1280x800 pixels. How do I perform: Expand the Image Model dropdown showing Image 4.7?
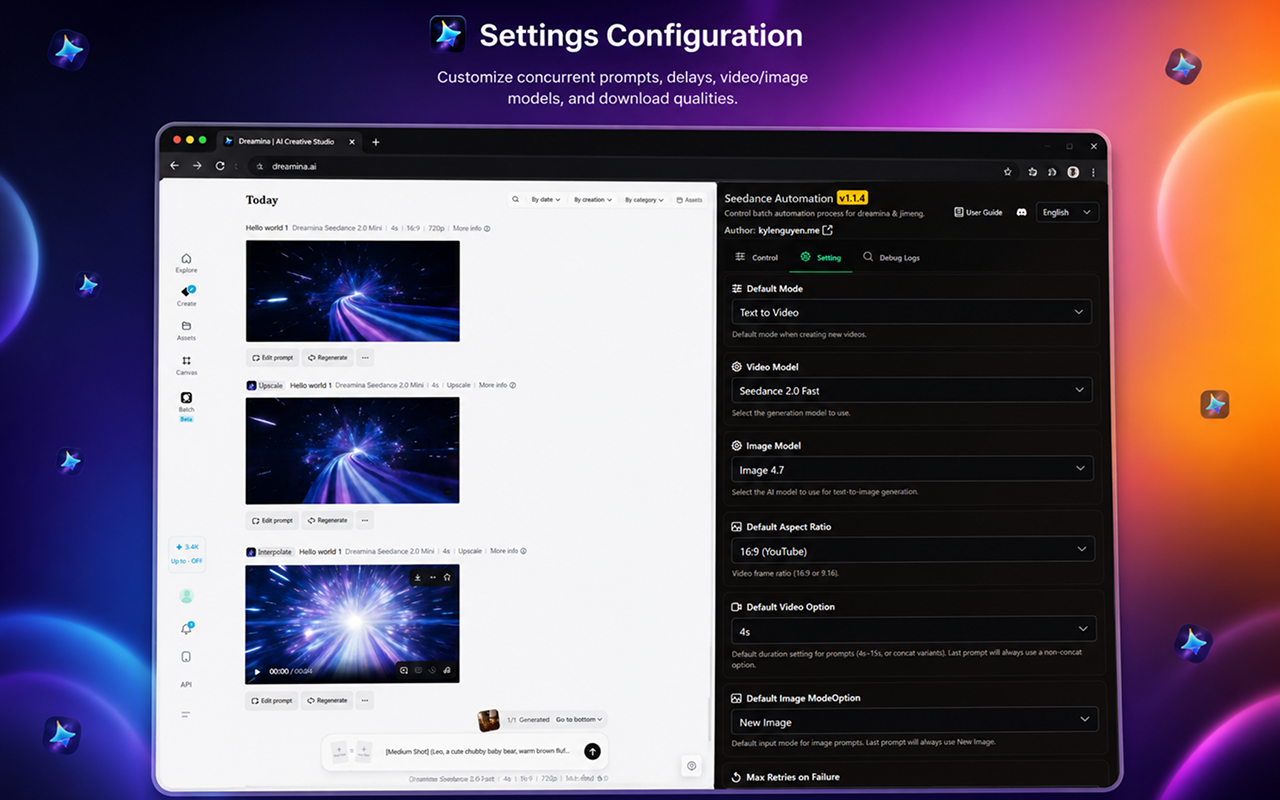point(912,469)
